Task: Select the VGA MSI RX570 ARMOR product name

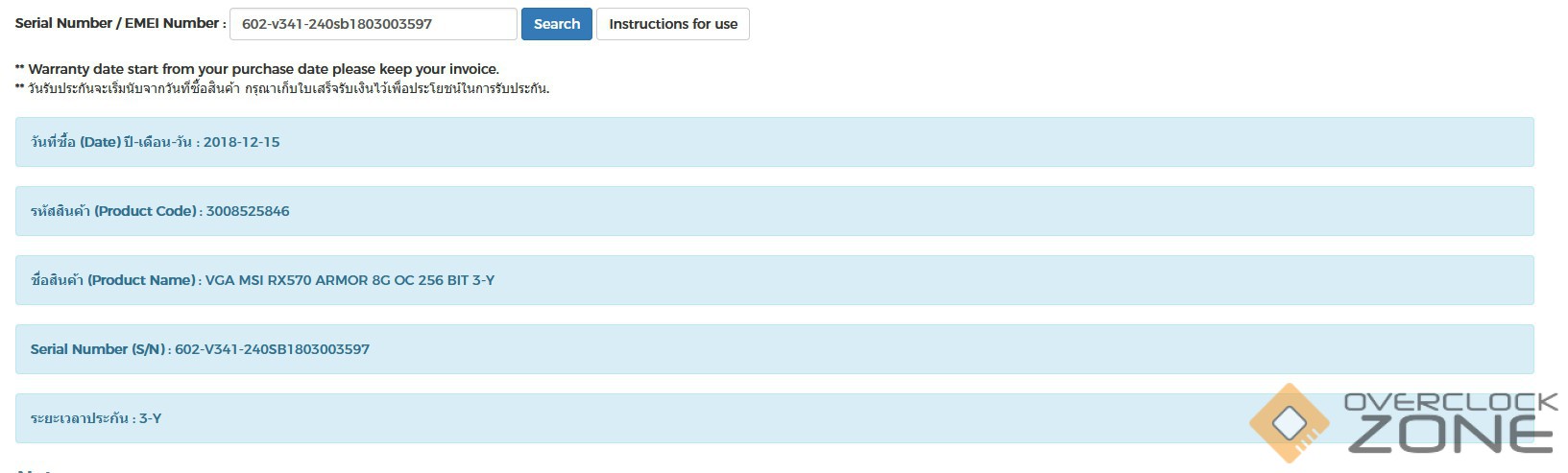Action: (x=350, y=280)
